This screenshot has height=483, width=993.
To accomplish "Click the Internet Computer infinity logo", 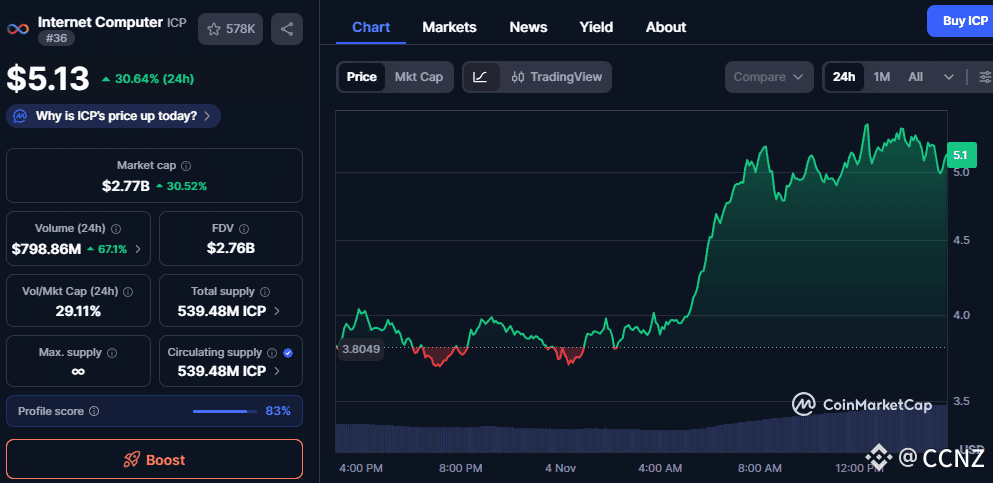I will point(18,29).
